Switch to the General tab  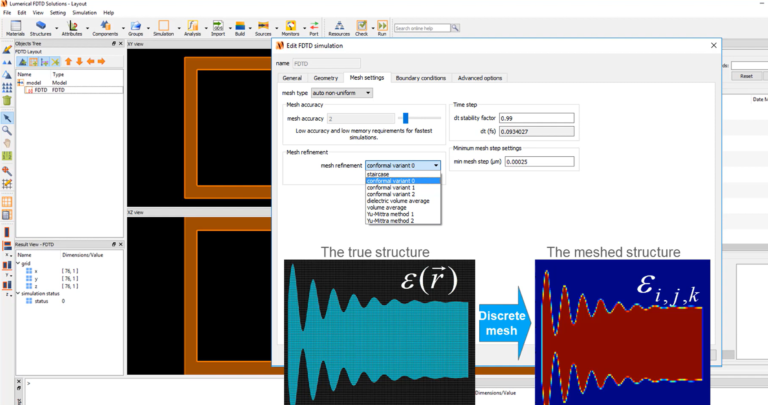click(x=292, y=78)
